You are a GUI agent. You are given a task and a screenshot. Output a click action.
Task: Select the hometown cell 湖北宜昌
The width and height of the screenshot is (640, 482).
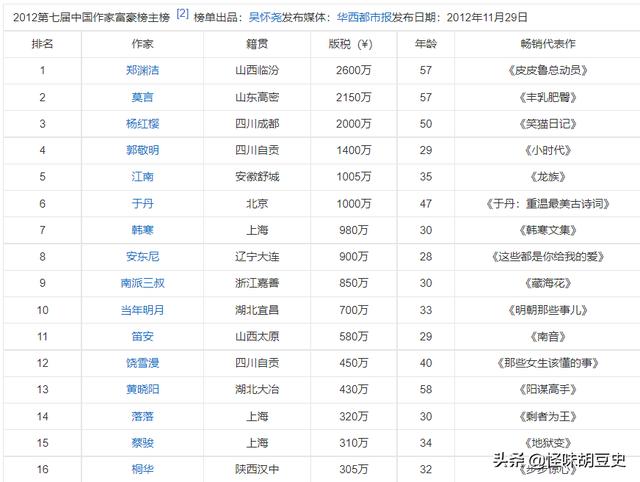point(257,310)
